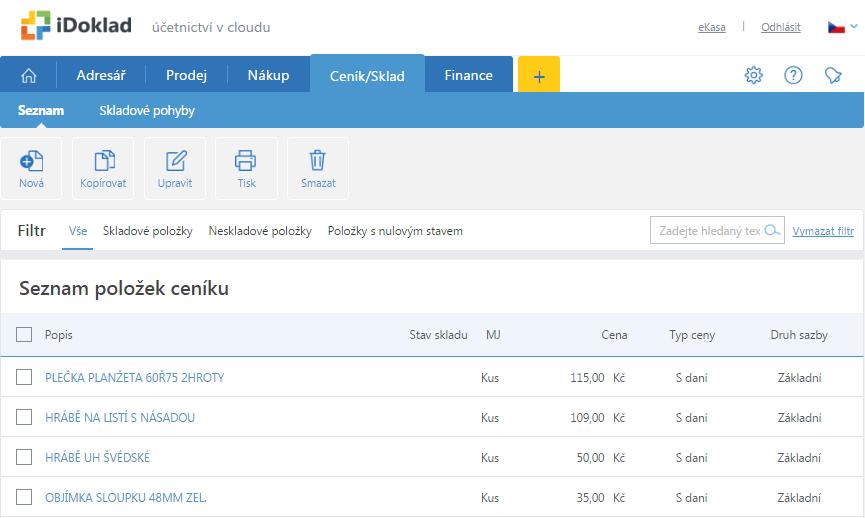This screenshot has height=518, width=865.
Task: Select the Vše filter
Action: tap(78, 231)
